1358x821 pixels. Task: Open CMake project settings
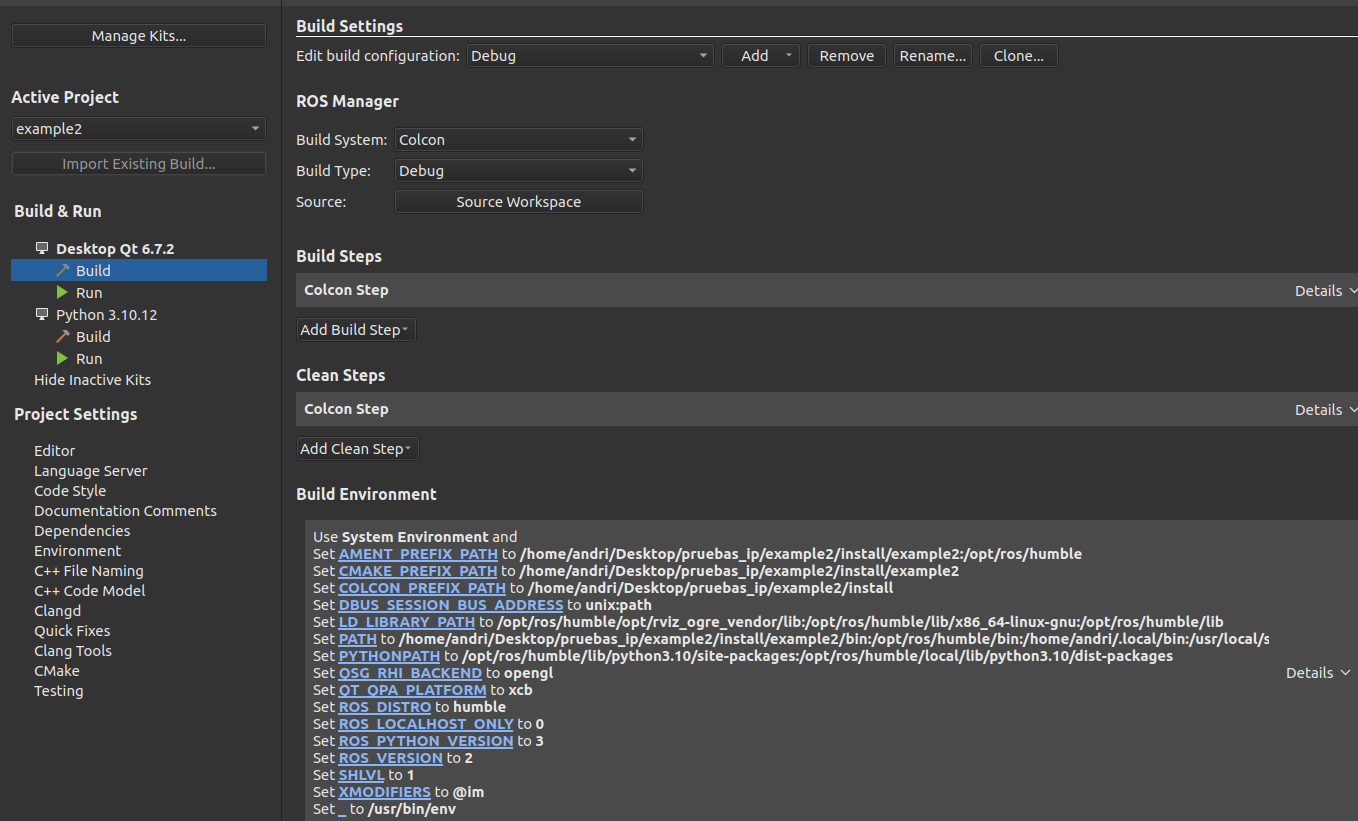56,671
